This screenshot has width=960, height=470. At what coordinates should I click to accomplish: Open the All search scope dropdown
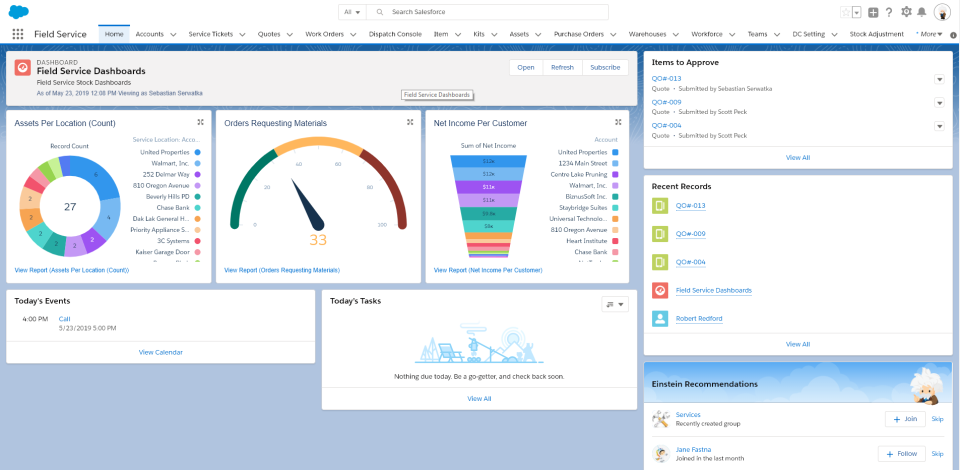[x=352, y=12]
